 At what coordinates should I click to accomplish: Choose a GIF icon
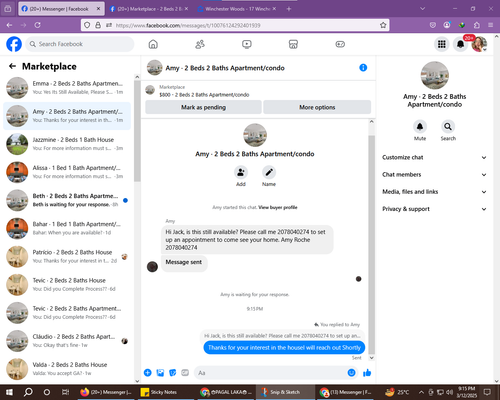pyautogui.click(x=185, y=373)
